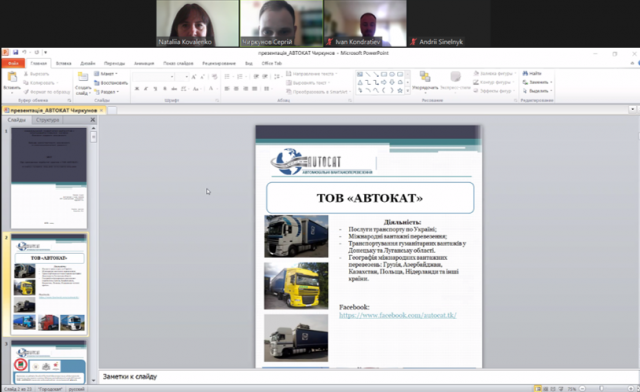Click the Восстановить button
The height and width of the screenshot is (392, 640).
pos(111,83)
